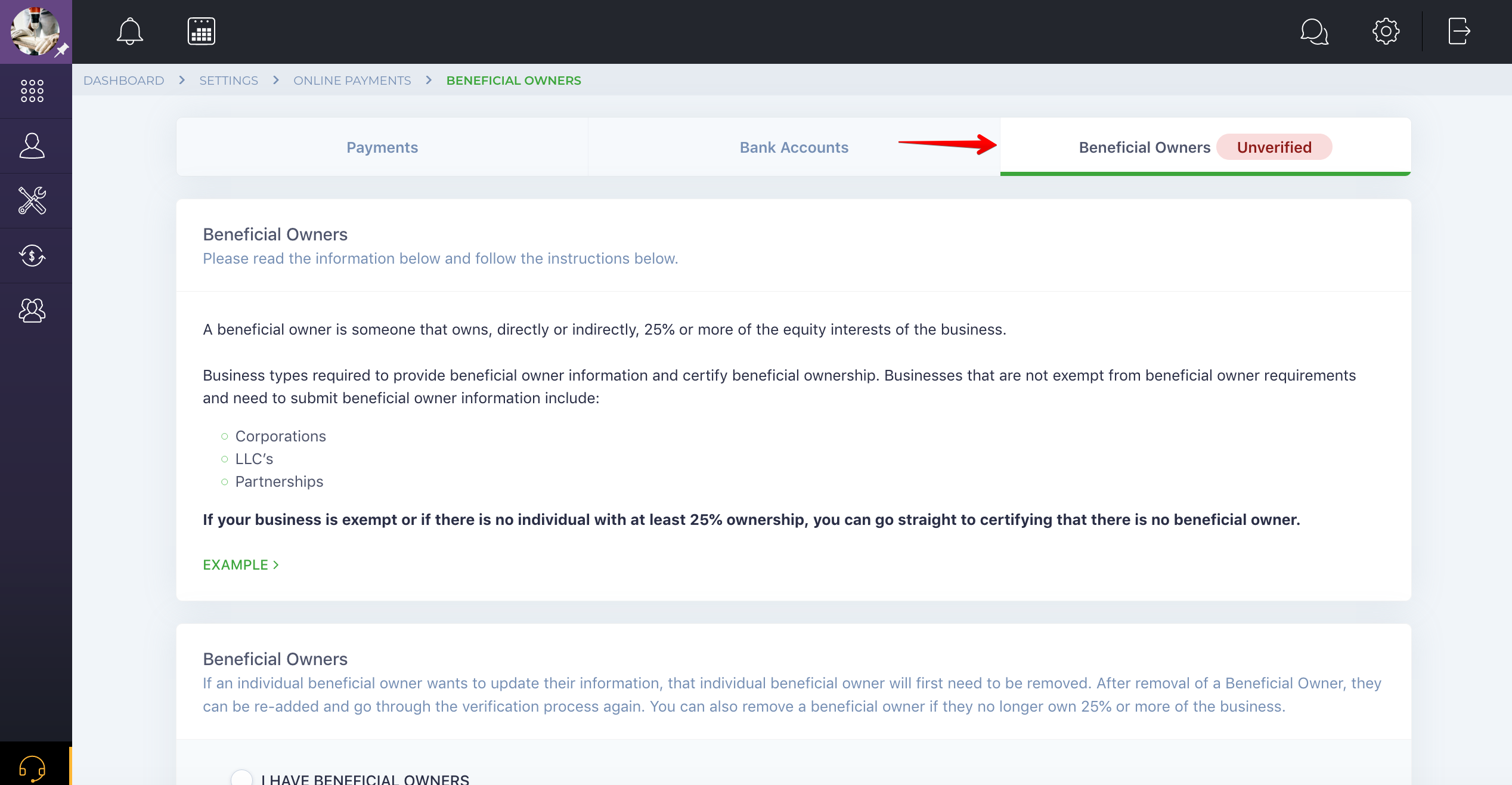The image size is (1512, 785).
Task: Open the tools wrench sidebar icon
Action: tap(32, 200)
